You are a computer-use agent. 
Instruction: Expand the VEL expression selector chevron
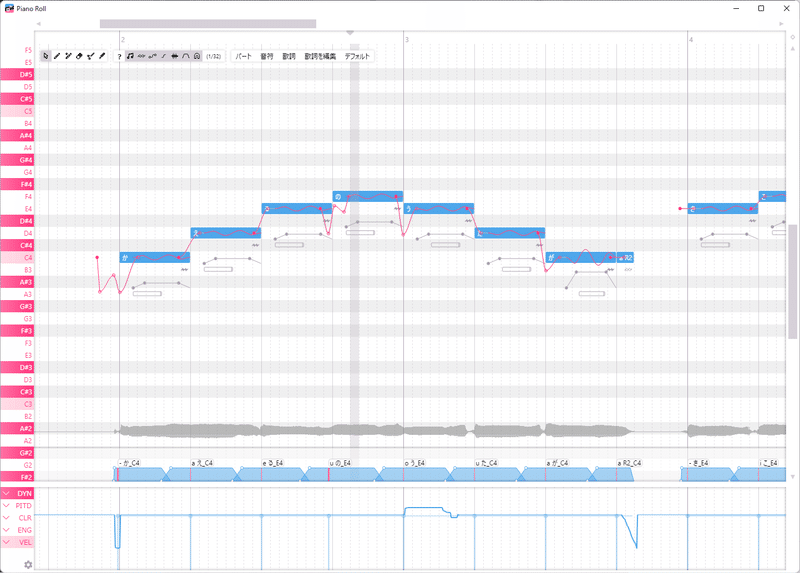coord(6,542)
